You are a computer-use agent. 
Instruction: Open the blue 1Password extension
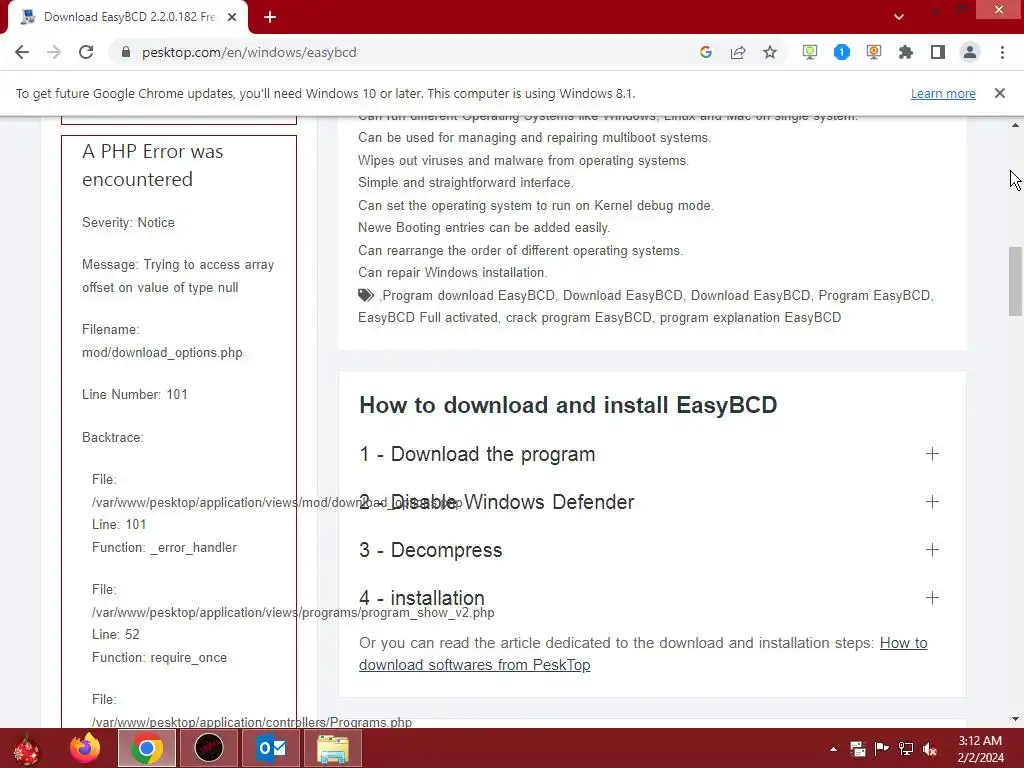coord(842,52)
